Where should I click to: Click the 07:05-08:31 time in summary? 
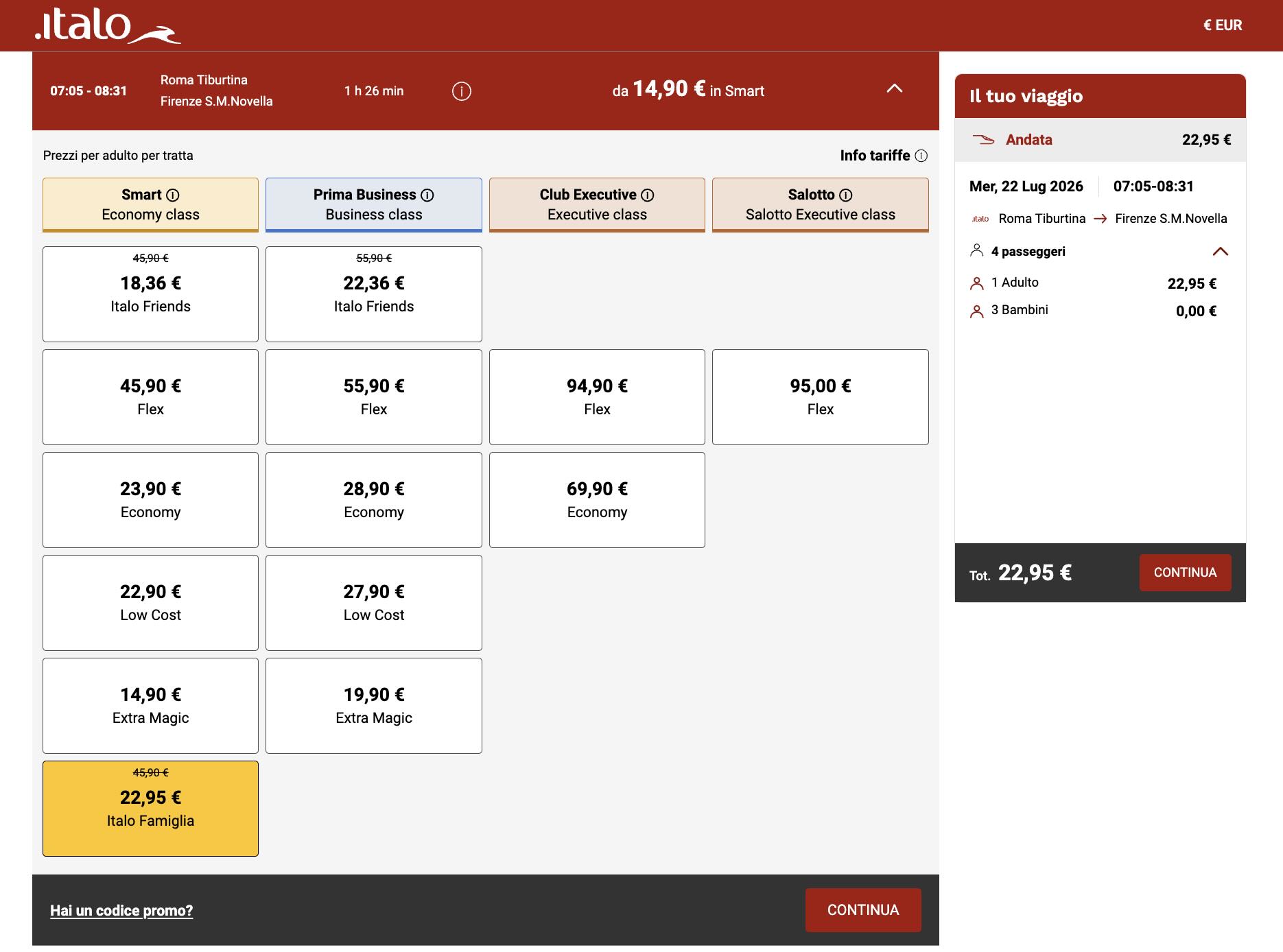(1154, 187)
